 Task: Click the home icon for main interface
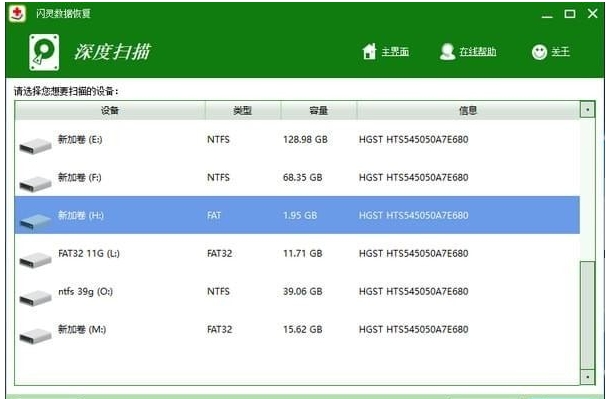pyautogui.click(x=369, y=51)
